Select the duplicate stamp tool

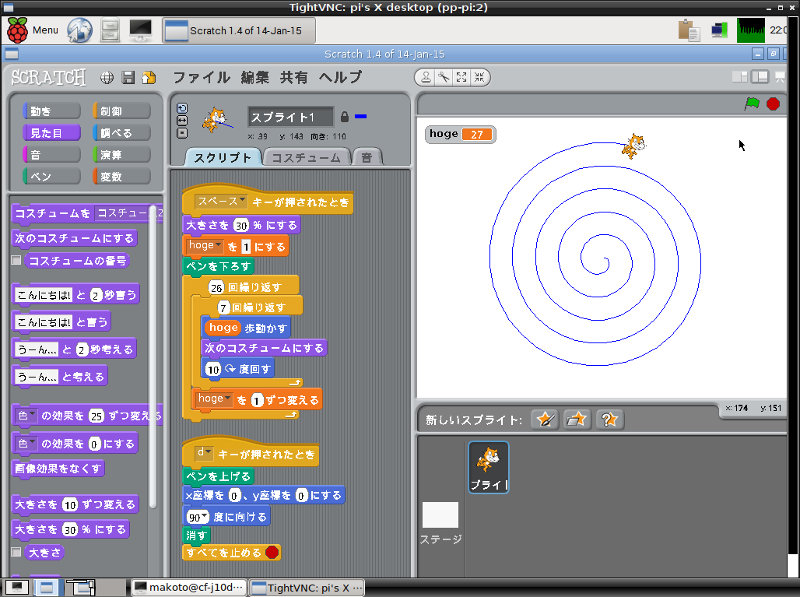[426, 77]
